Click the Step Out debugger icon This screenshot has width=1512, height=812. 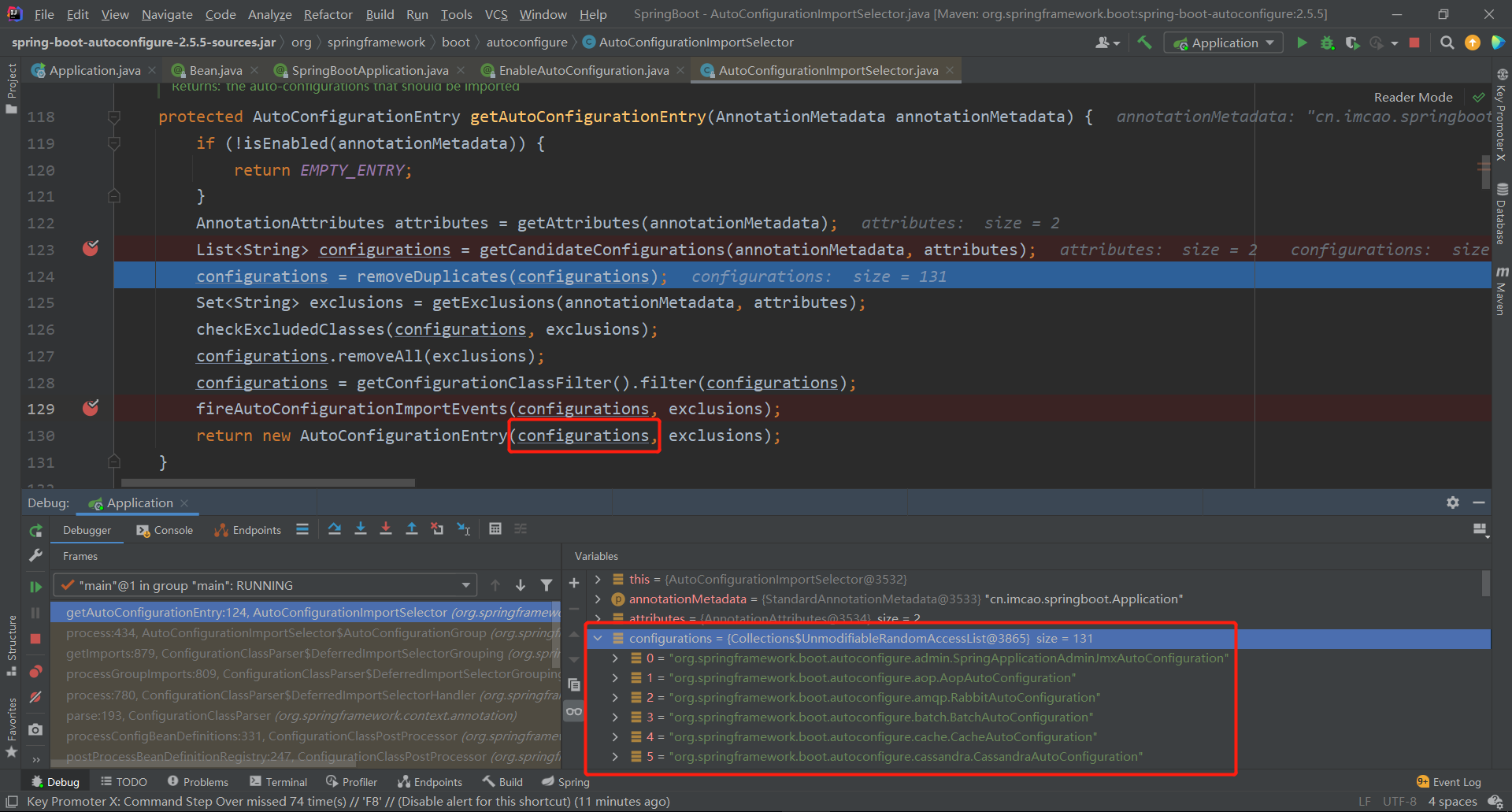click(411, 529)
